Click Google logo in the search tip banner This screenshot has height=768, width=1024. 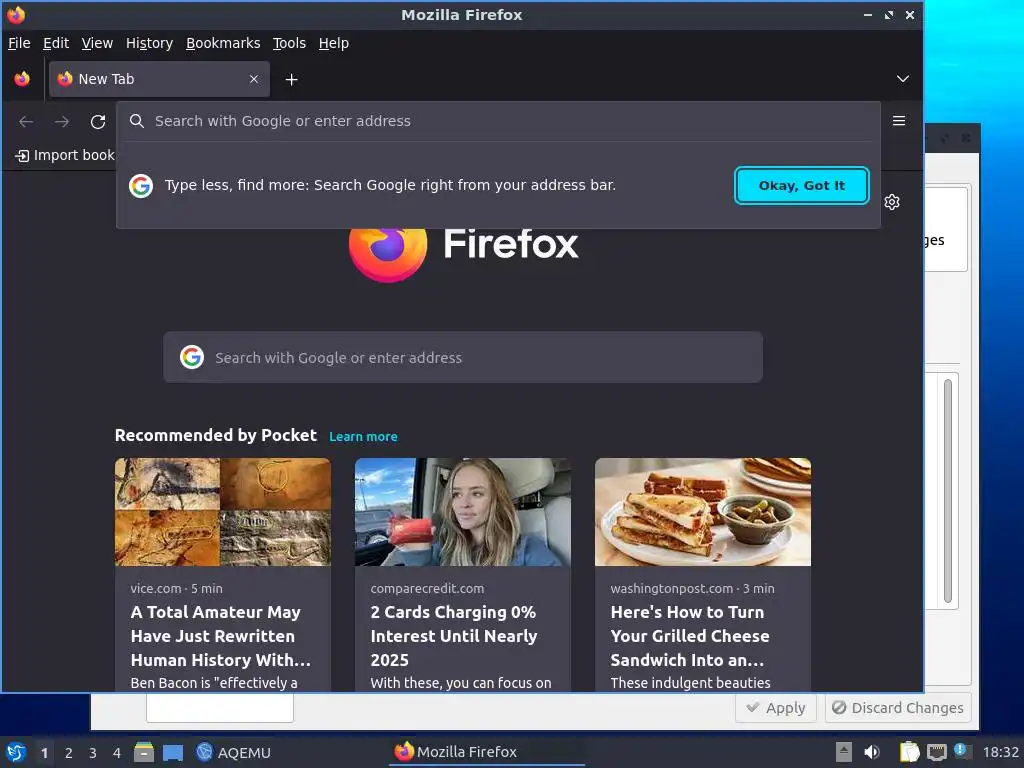tap(141, 185)
